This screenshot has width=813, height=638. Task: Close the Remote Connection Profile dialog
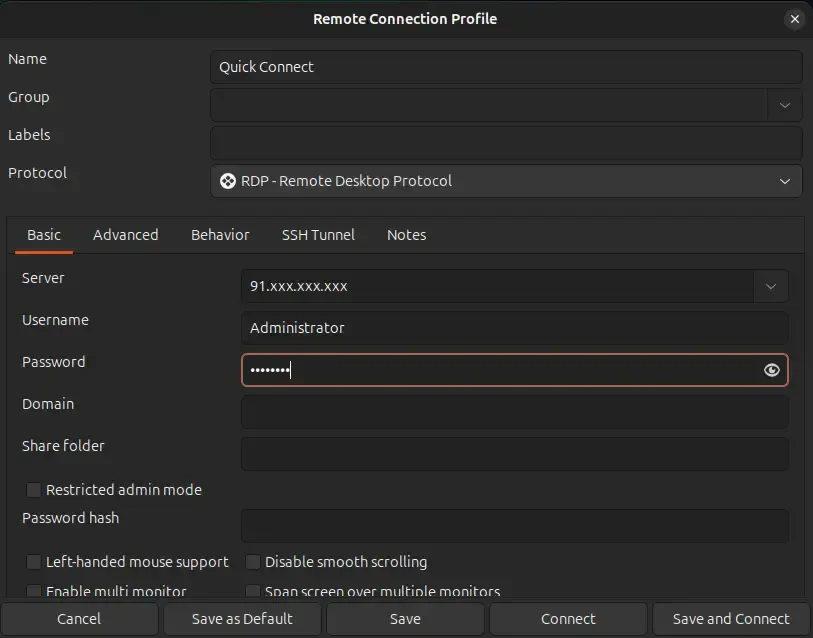pyautogui.click(x=794, y=19)
